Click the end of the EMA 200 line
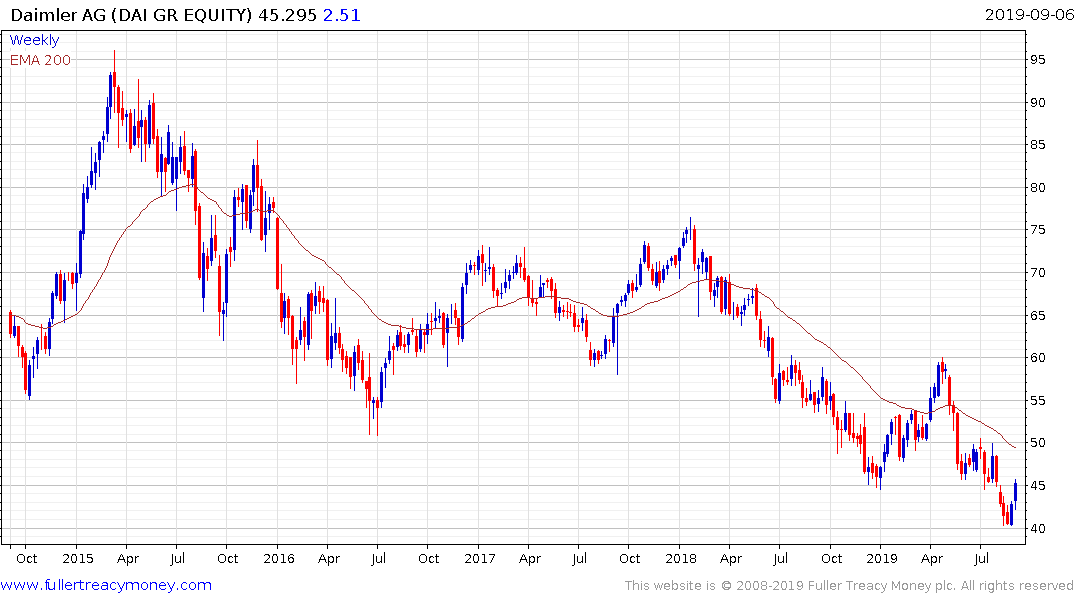 pos(1015,448)
